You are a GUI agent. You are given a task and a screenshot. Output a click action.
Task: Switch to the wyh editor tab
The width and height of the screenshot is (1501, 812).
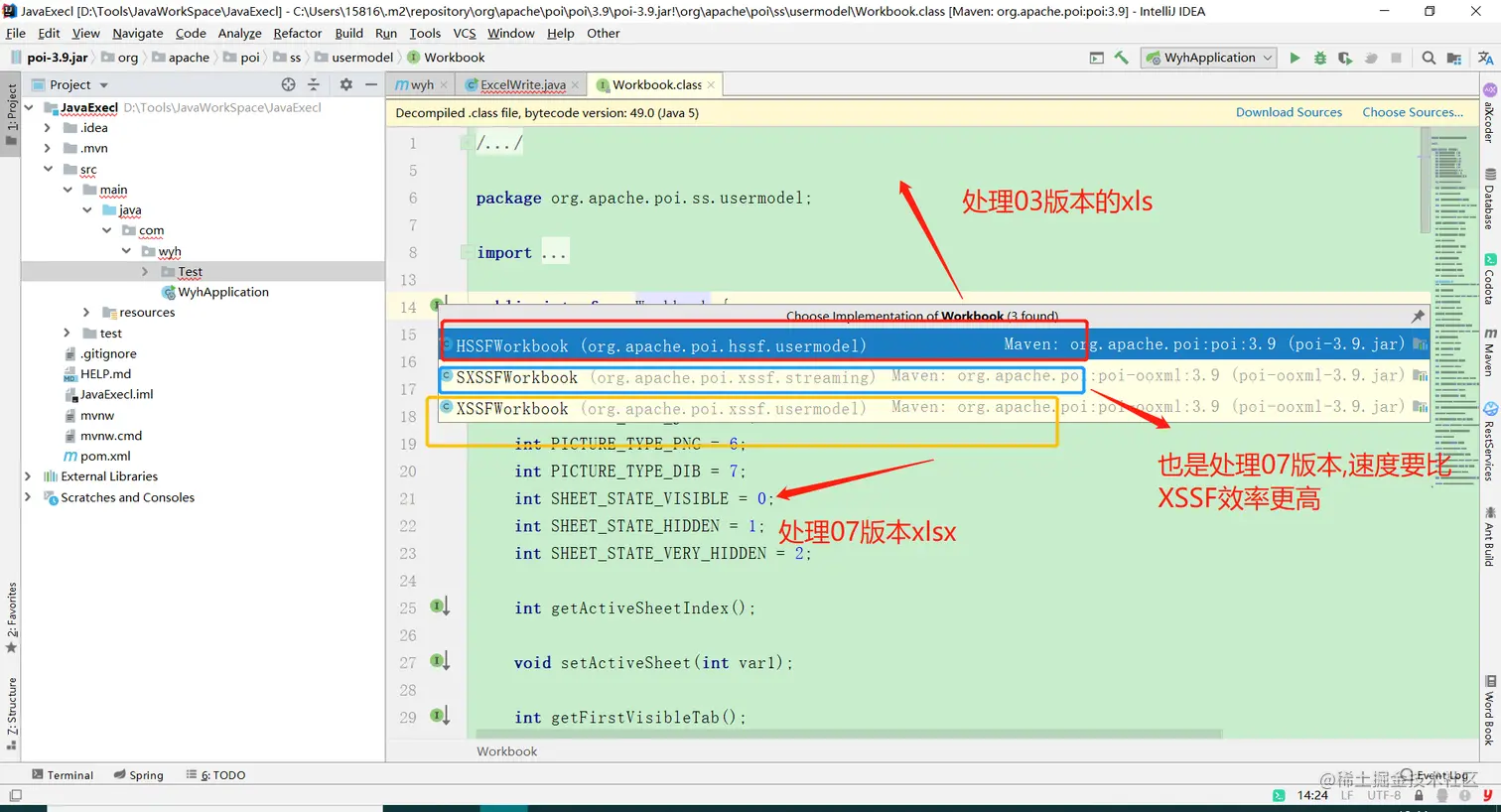(x=421, y=84)
